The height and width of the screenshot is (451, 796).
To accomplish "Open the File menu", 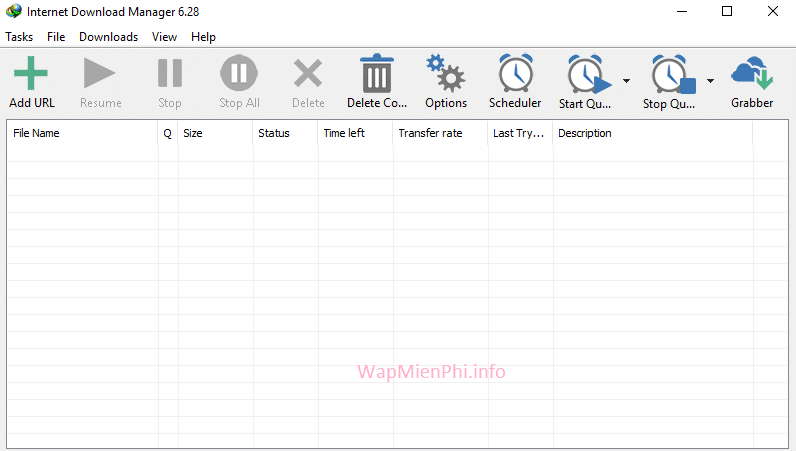I will coord(56,37).
